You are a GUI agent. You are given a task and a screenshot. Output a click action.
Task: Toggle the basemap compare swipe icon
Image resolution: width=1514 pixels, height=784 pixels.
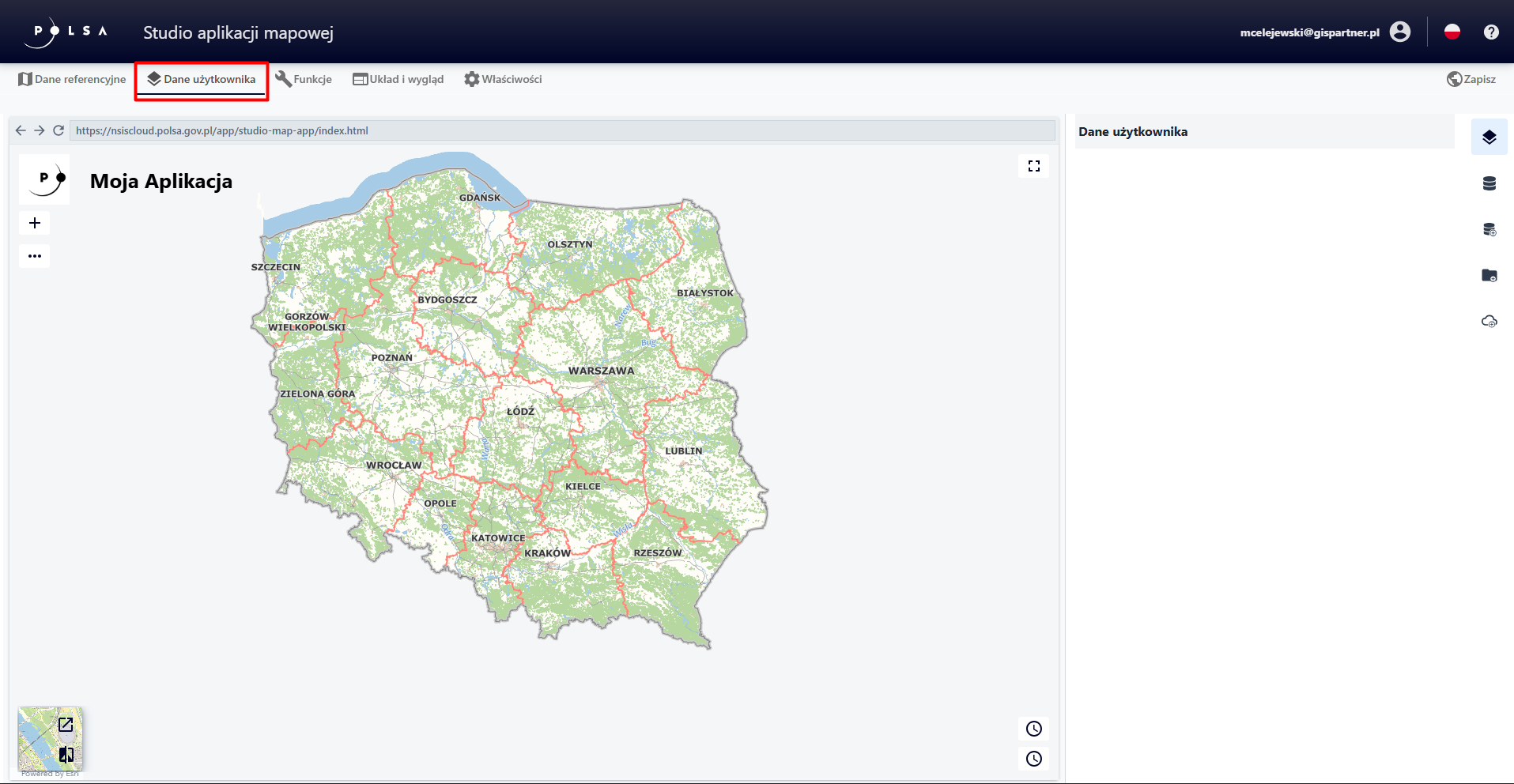click(x=66, y=755)
